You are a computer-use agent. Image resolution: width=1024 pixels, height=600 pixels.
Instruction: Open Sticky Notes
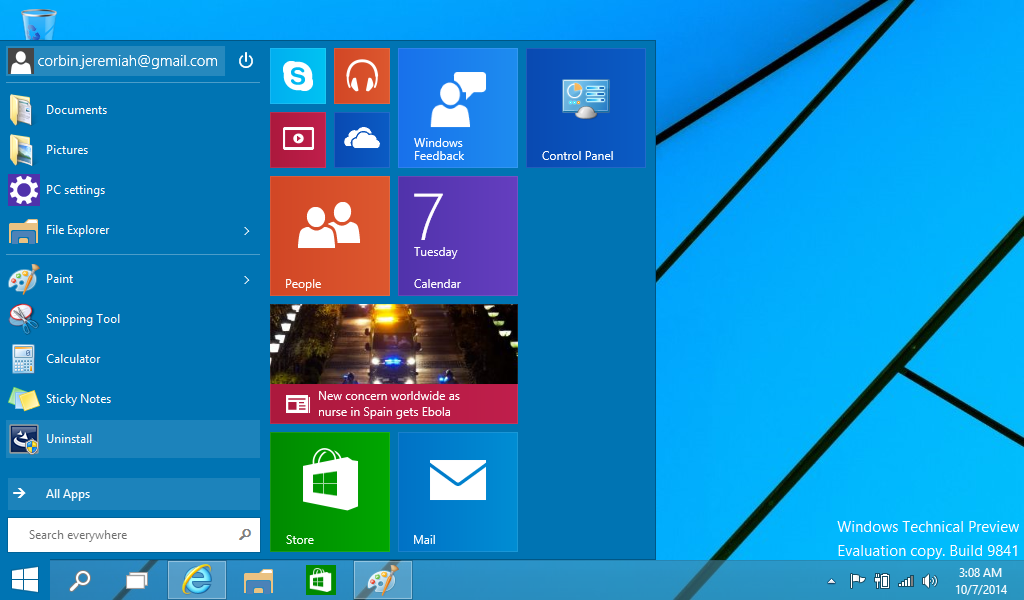pyautogui.click(x=133, y=398)
